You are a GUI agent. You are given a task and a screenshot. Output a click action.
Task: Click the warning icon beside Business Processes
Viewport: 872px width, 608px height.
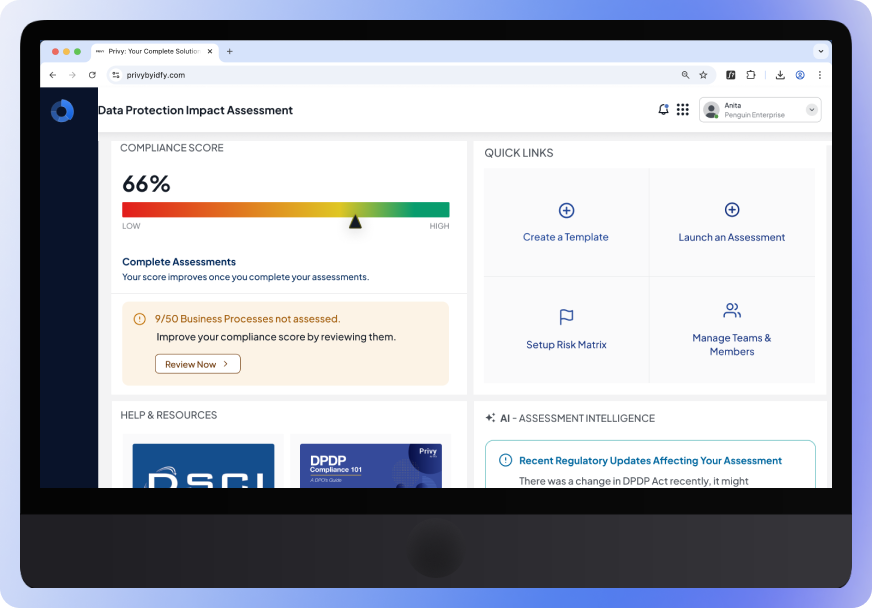(x=140, y=319)
